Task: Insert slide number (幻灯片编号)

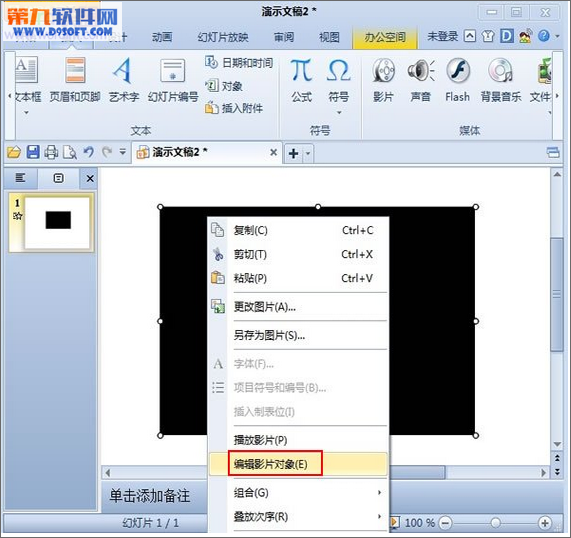Action: click(x=173, y=80)
